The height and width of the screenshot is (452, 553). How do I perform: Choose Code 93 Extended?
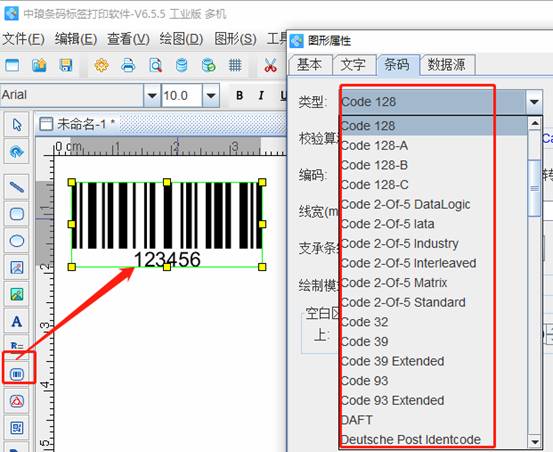pos(434,401)
